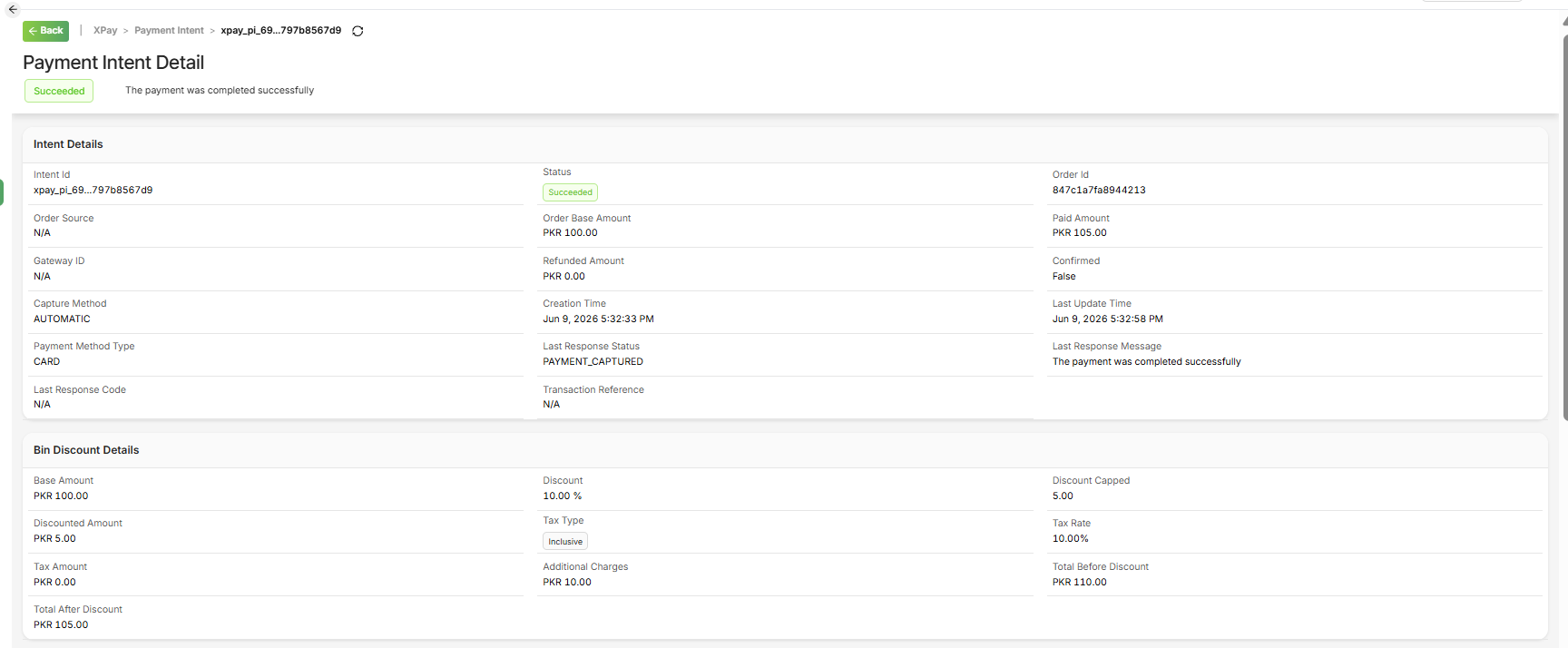Click the browser back arrow icon

point(13,9)
